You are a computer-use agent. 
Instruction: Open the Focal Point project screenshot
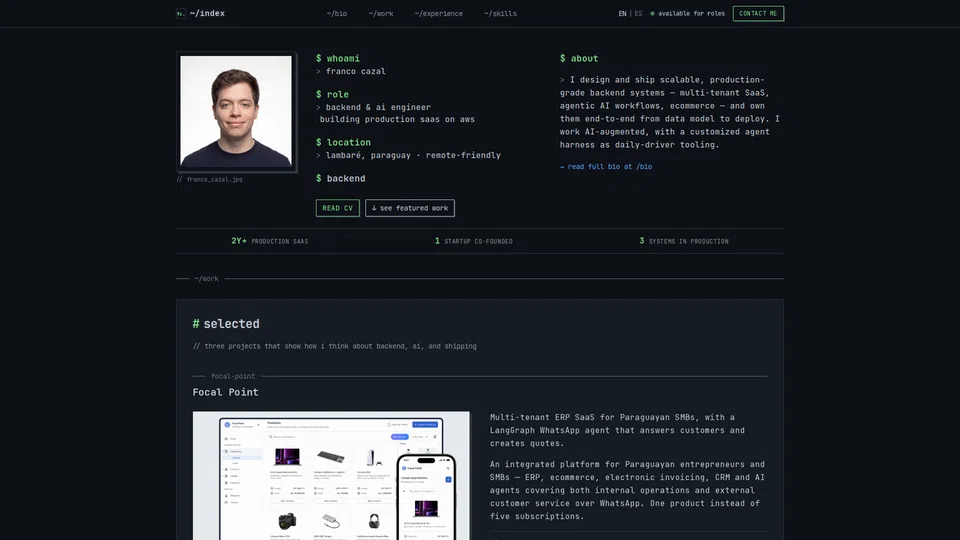(331, 476)
